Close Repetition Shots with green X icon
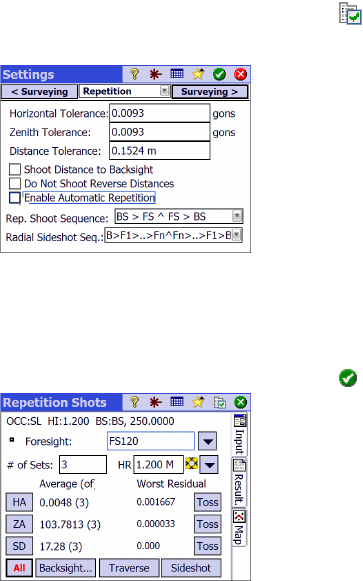The height and width of the screenshot is (581, 363). pos(240,402)
